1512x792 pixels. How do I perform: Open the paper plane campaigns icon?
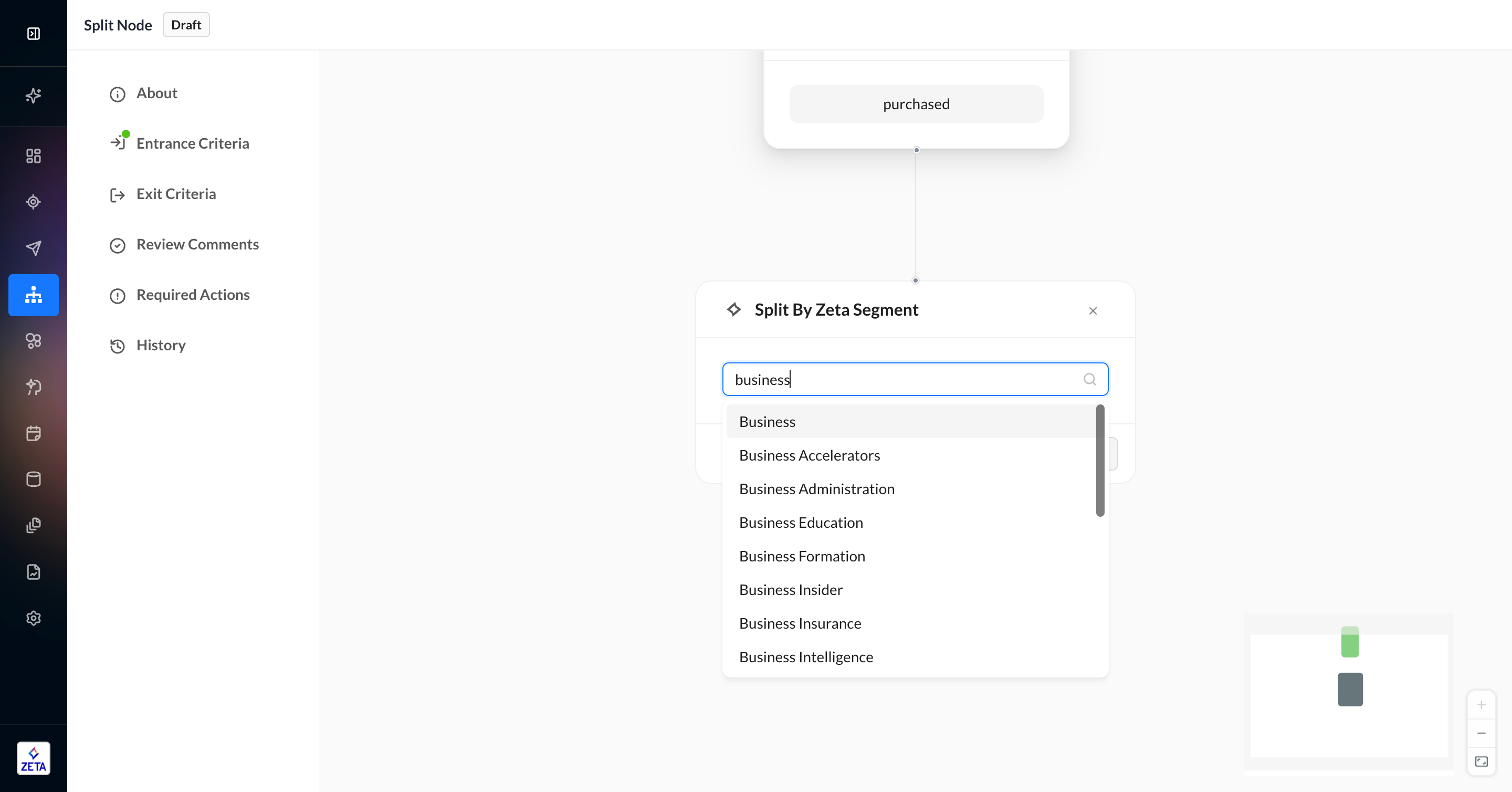pyautogui.click(x=34, y=248)
